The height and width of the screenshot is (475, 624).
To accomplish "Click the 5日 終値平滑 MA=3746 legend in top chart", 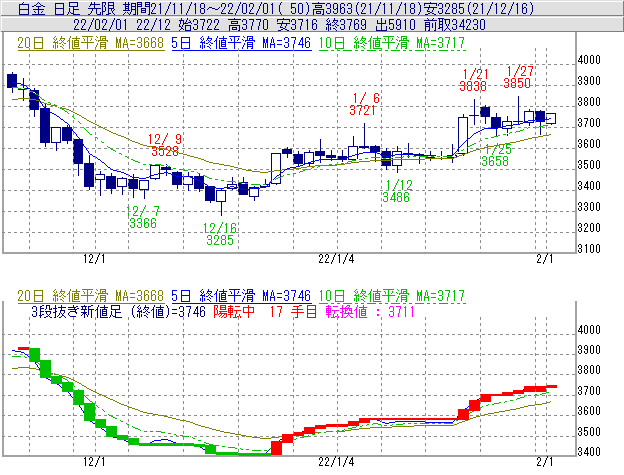I will pyautogui.click(x=241, y=43).
